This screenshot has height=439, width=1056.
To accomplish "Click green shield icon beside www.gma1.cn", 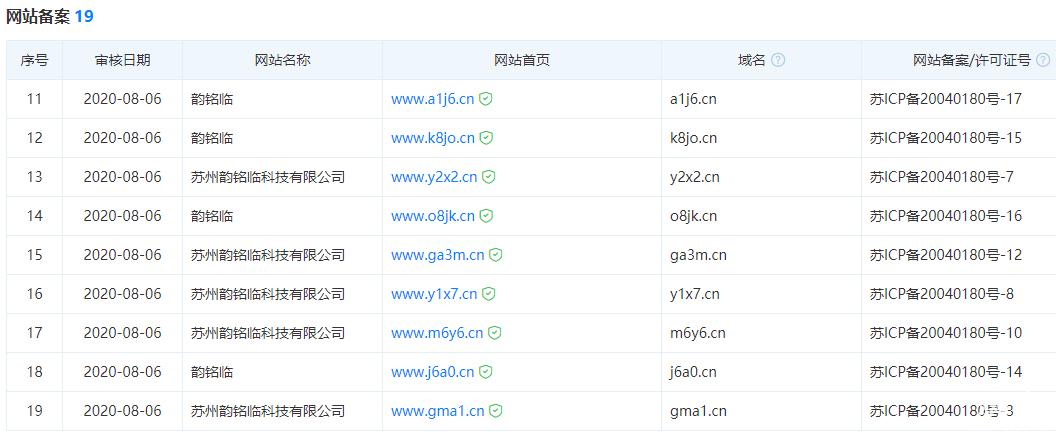I will [496, 411].
